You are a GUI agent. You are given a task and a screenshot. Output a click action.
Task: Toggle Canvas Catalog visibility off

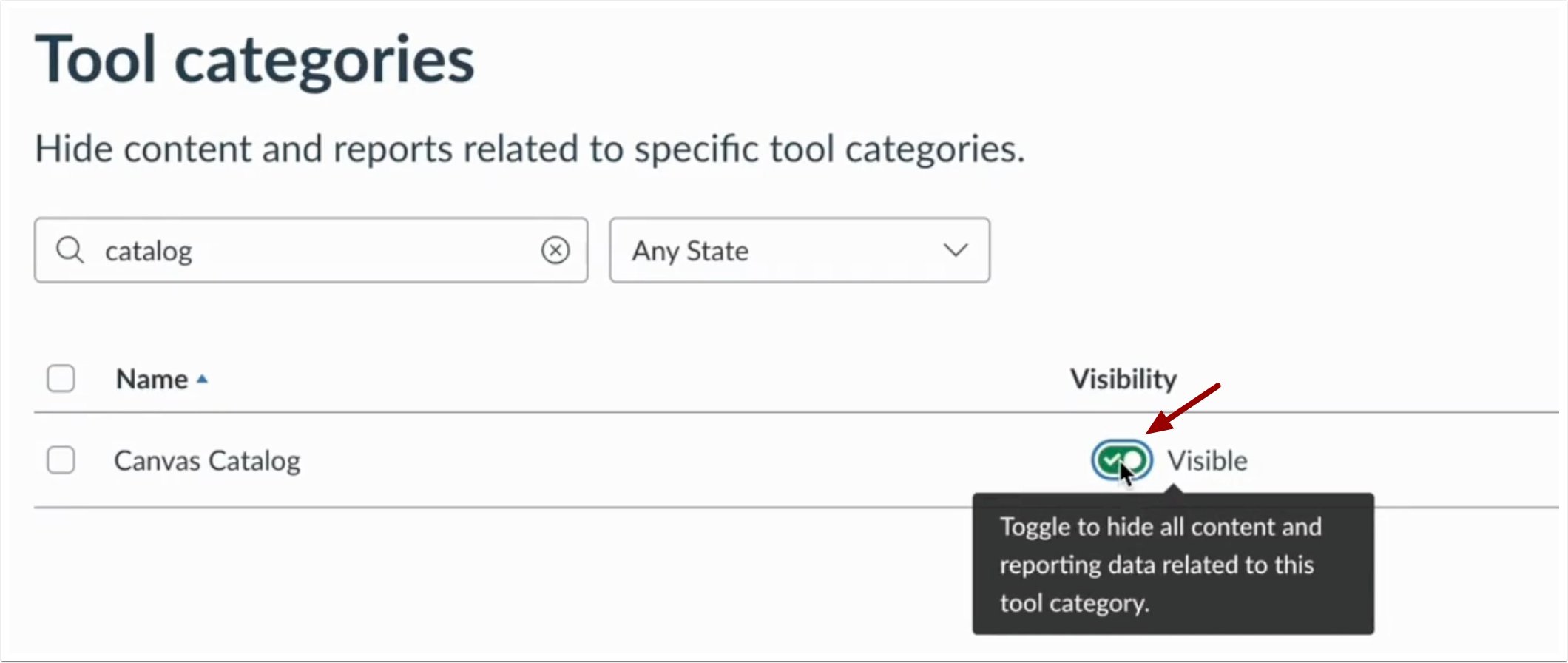point(1122,460)
